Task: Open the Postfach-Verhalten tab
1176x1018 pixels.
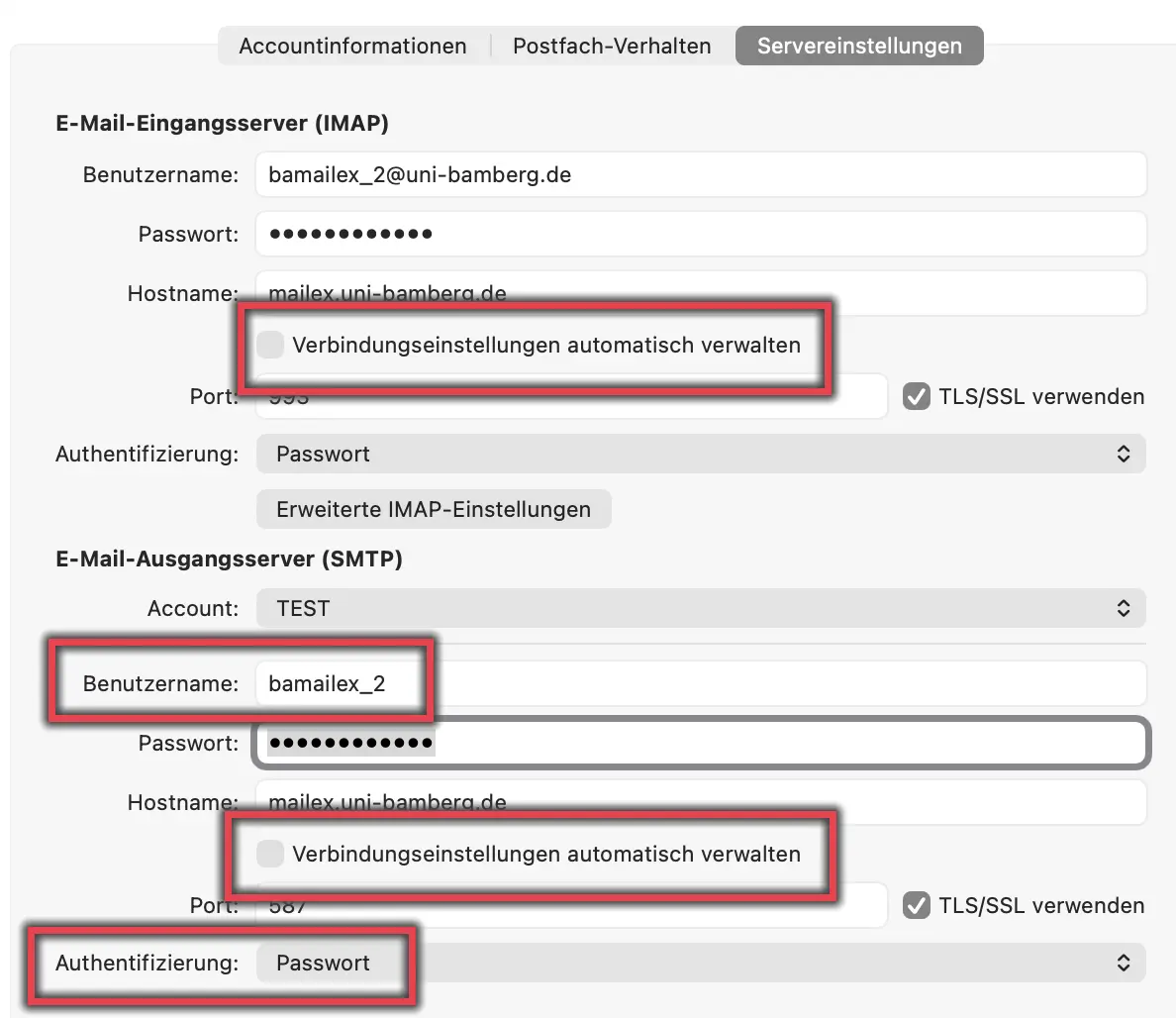Action: pos(612,46)
